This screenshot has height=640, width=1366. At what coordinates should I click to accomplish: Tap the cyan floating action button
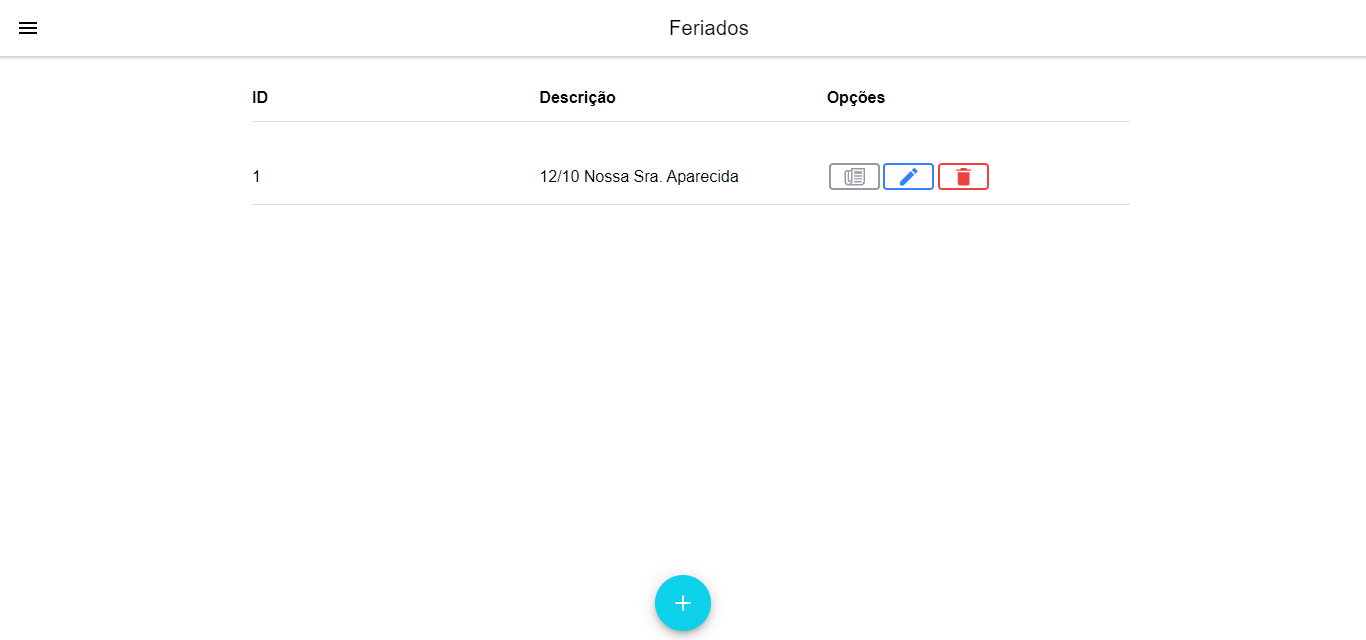[683, 603]
